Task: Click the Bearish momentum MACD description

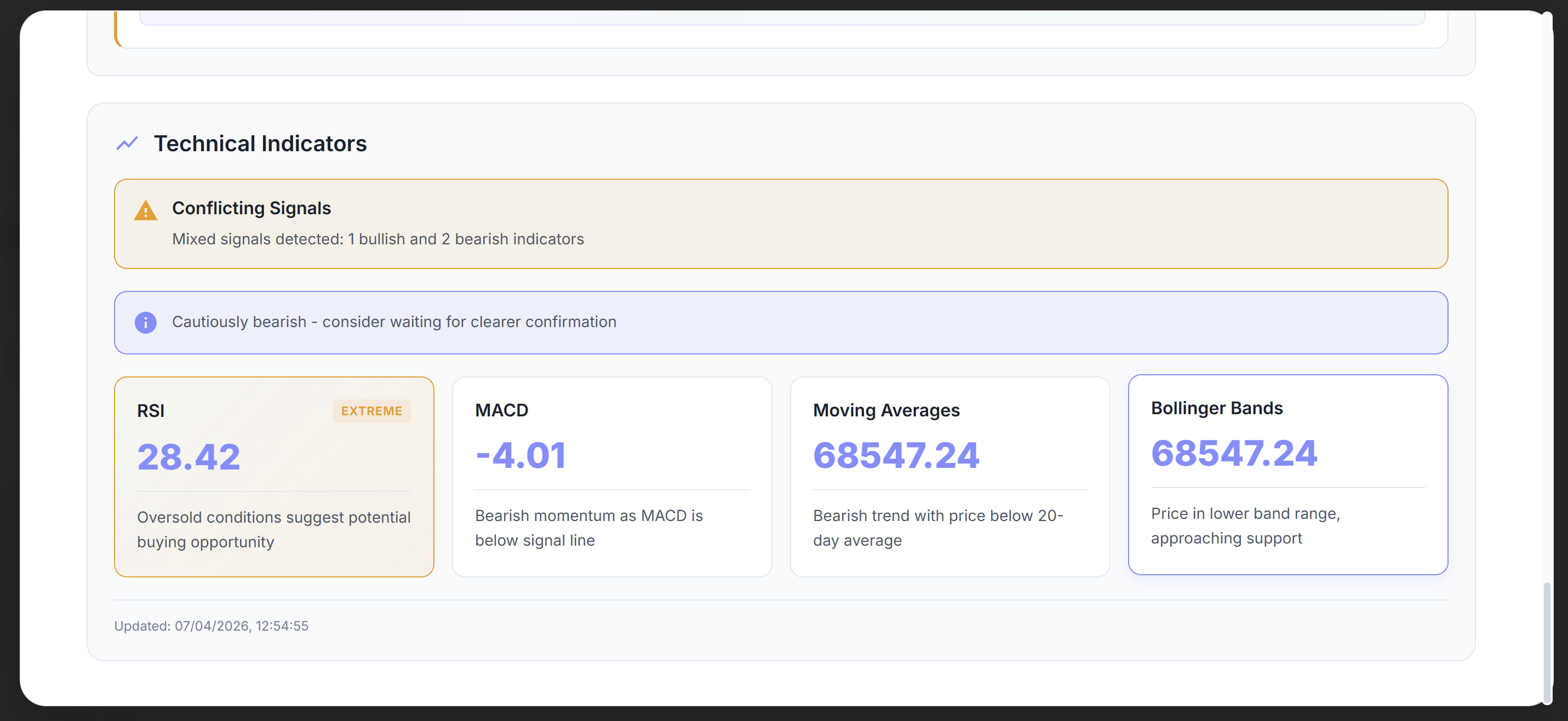Action: pos(588,528)
